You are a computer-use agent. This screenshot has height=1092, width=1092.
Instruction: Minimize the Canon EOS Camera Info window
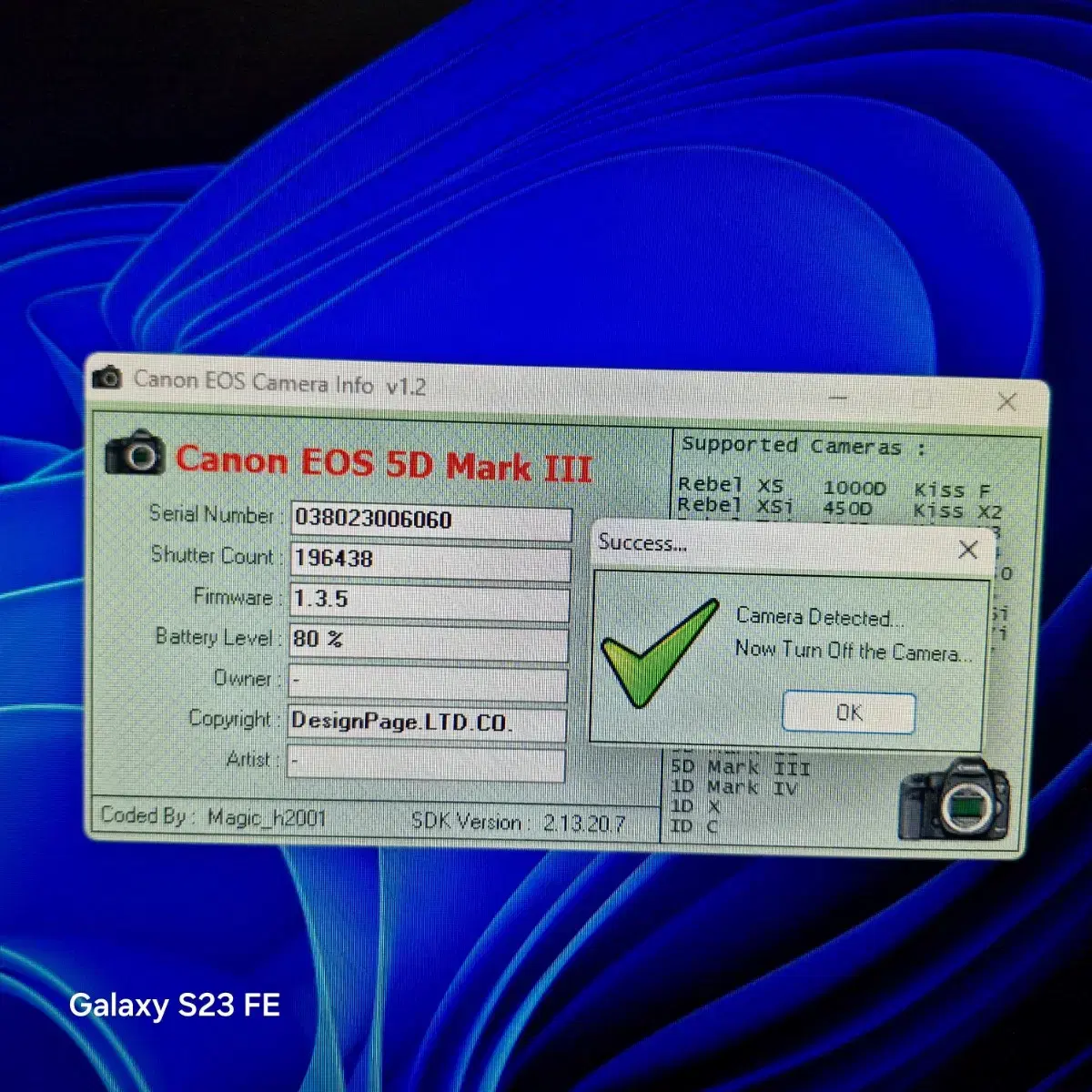[x=838, y=398]
